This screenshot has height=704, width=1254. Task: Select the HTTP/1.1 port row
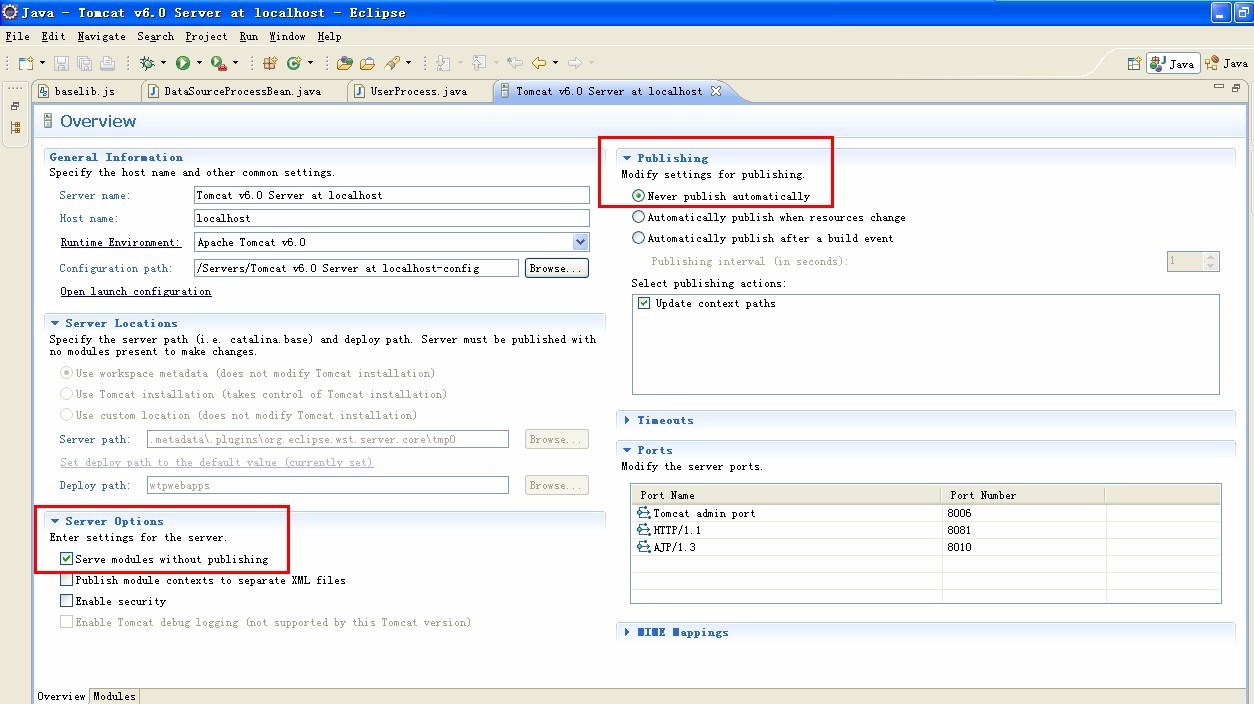925,530
